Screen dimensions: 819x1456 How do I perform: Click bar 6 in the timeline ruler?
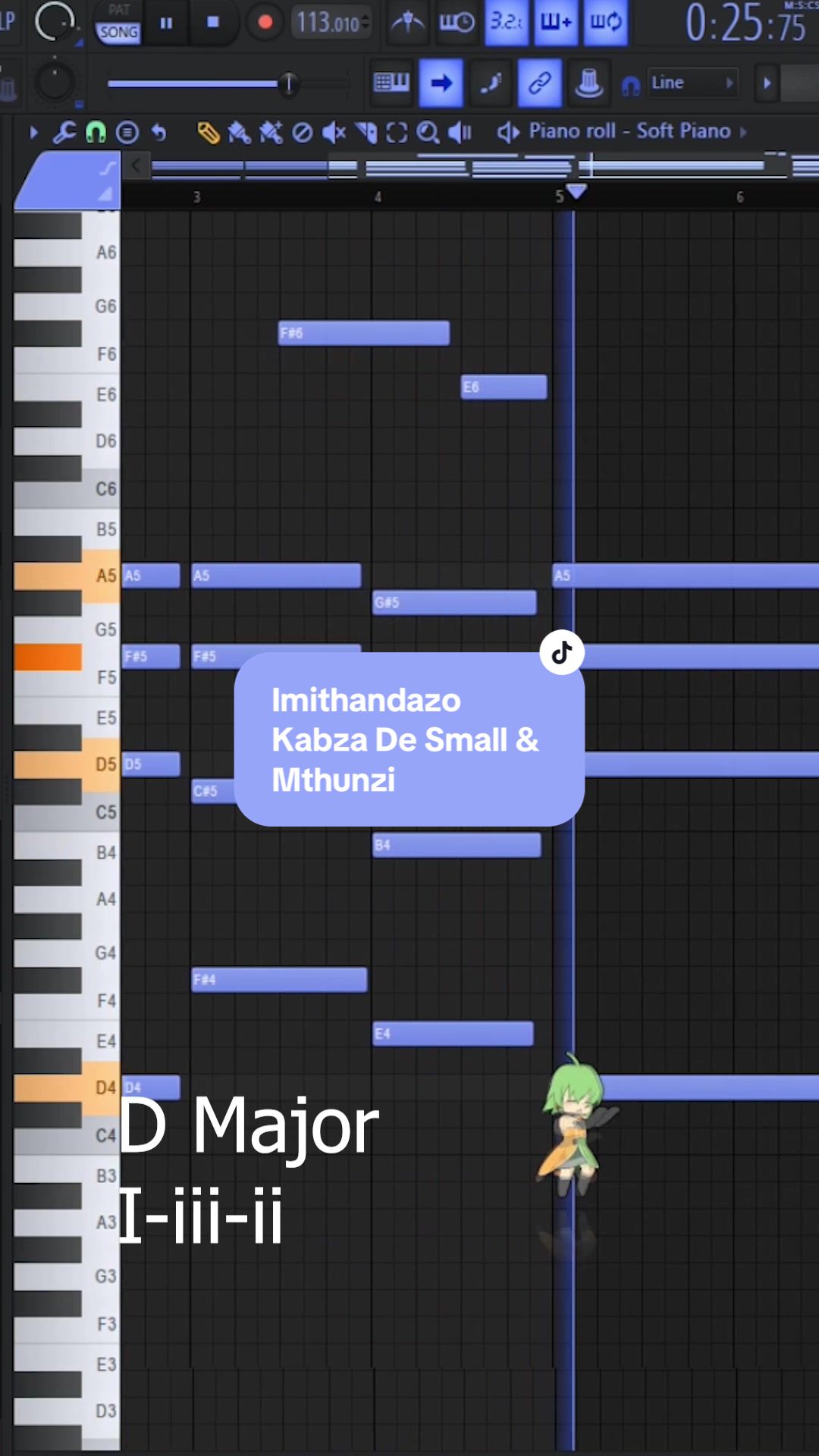click(x=740, y=197)
